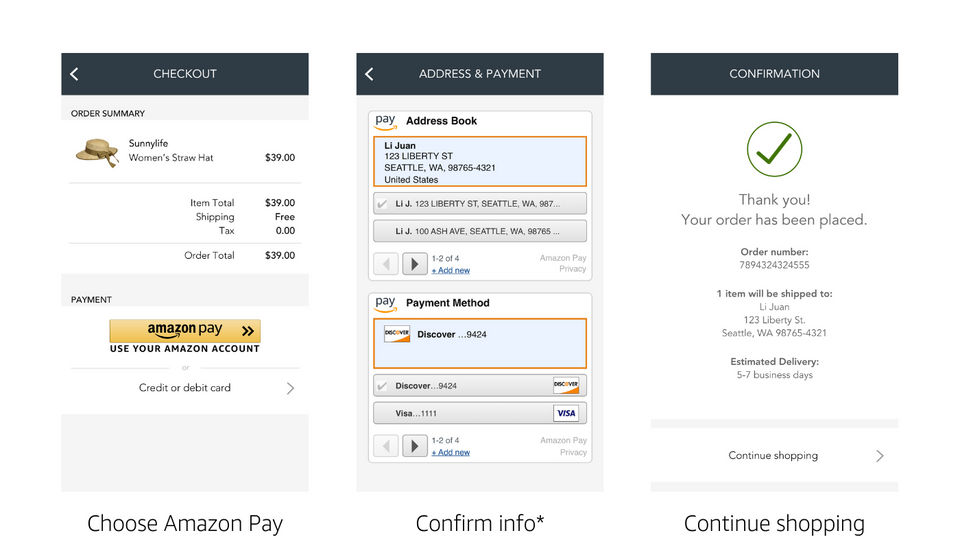Go to previous page of Address Book
This screenshot has width=960, height=549.
click(x=386, y=264)
